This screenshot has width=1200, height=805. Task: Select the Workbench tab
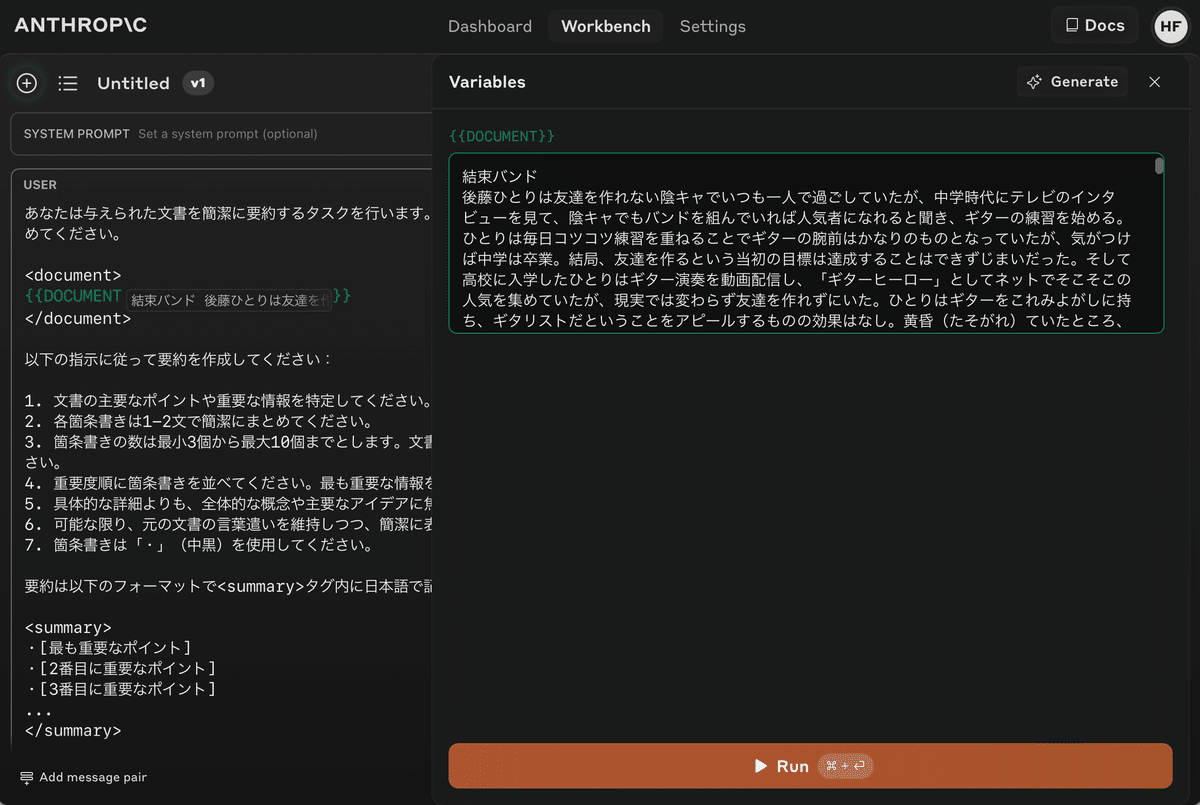click(x=605, y=26)
